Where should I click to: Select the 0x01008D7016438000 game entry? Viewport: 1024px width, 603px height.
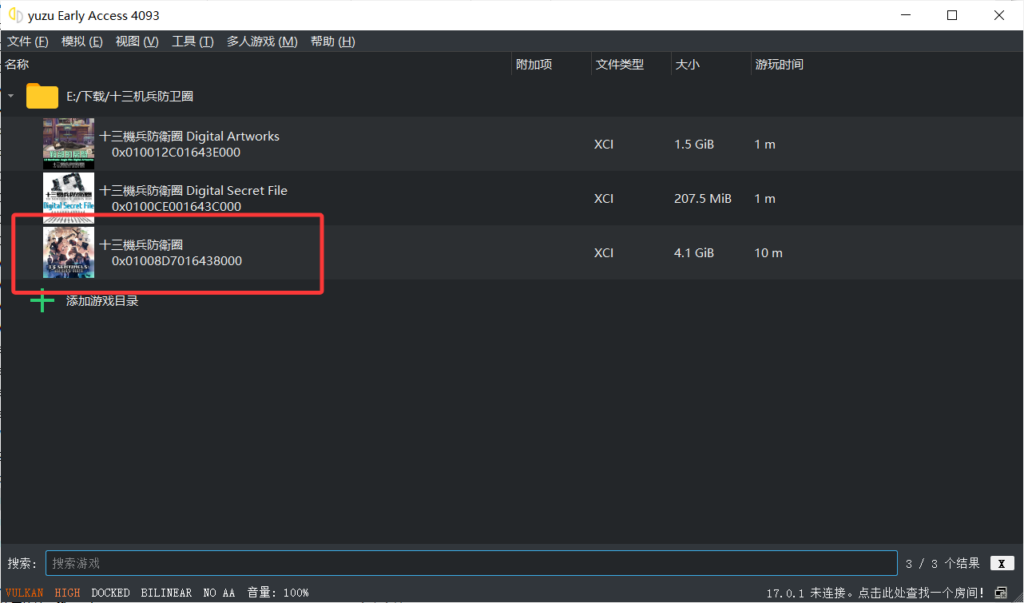[x=512, y=252]
